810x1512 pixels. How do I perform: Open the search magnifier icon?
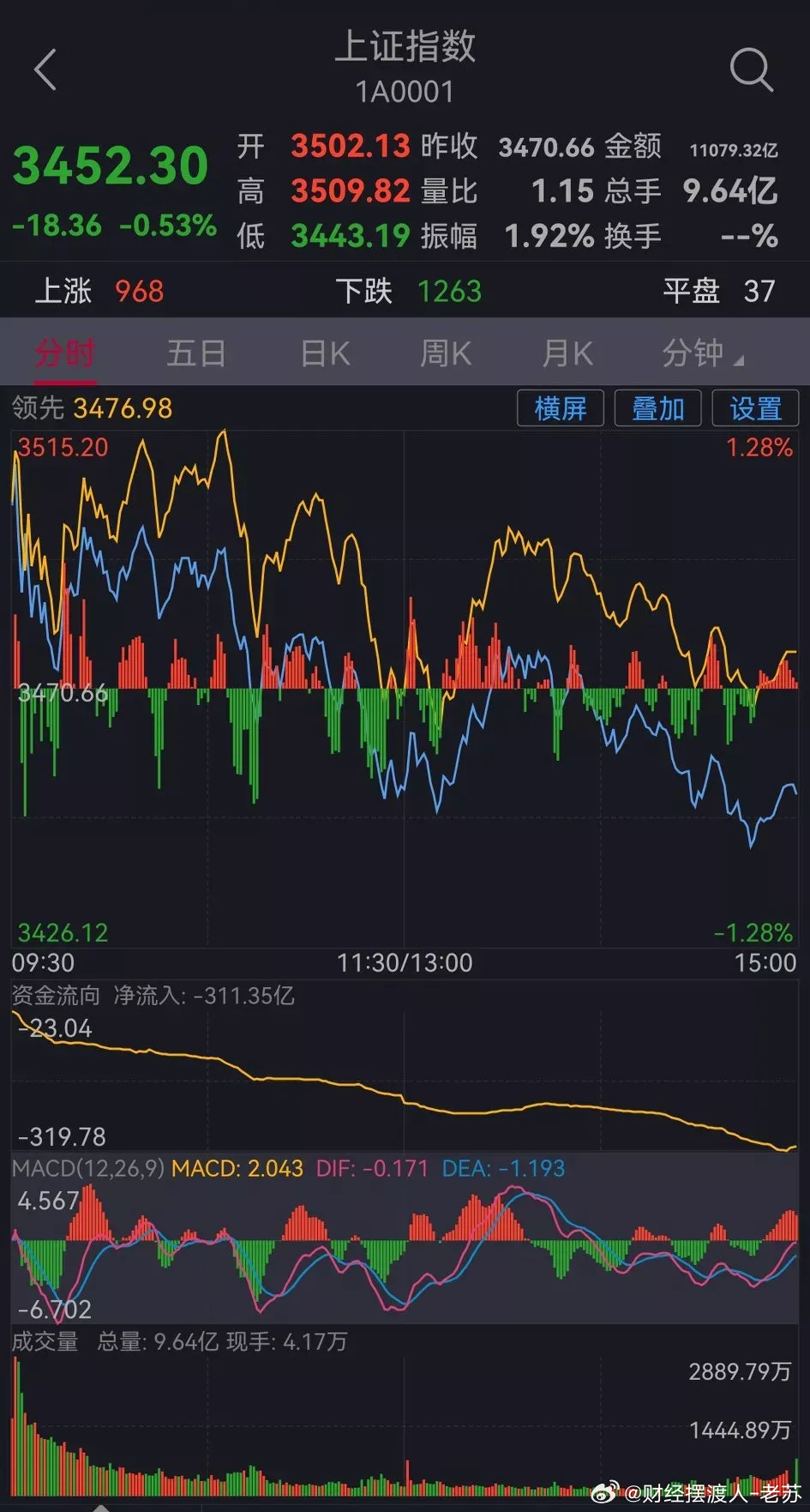point(751,69)
